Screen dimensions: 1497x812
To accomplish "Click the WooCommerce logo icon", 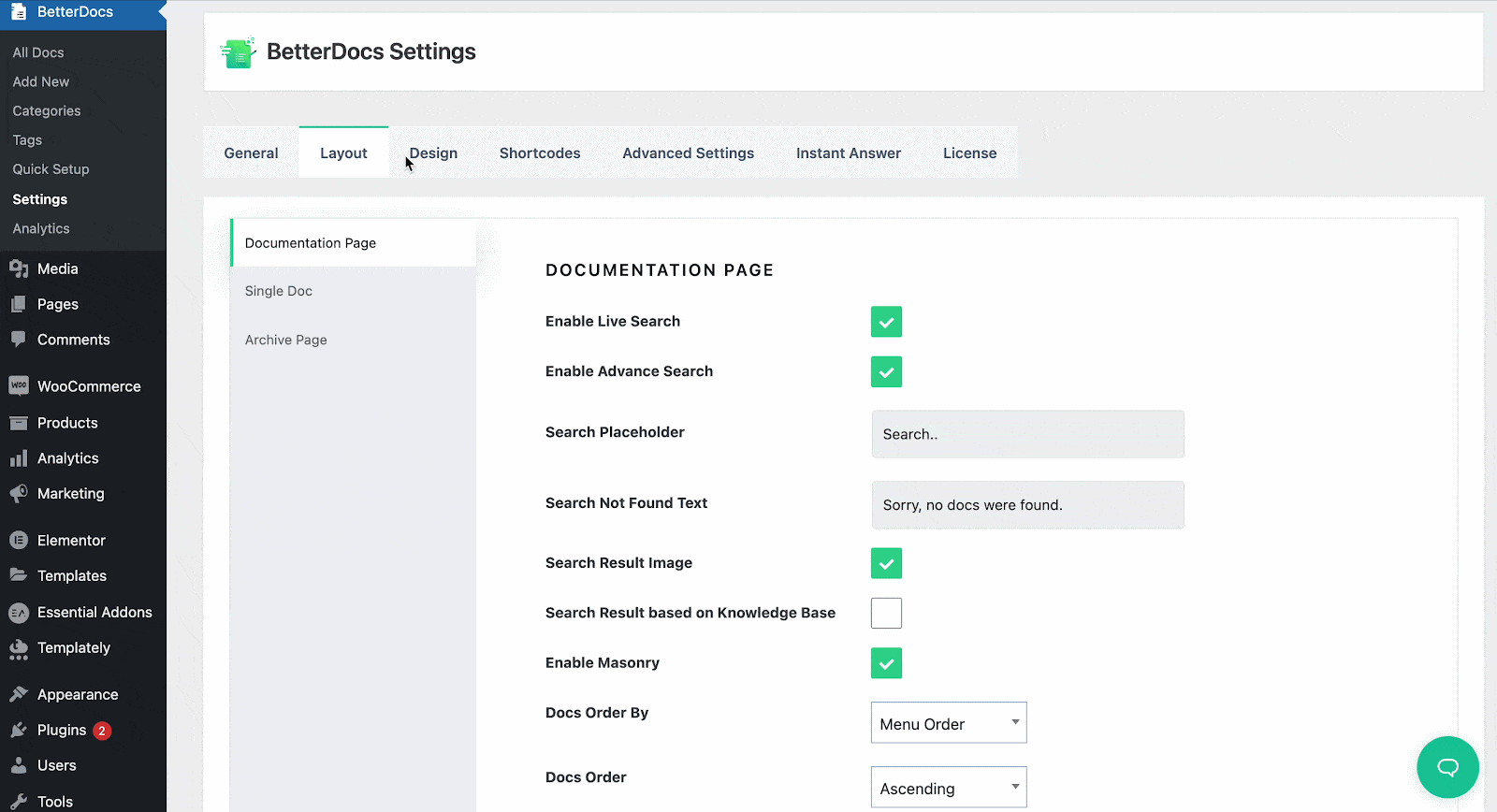I will pos(19,385).
